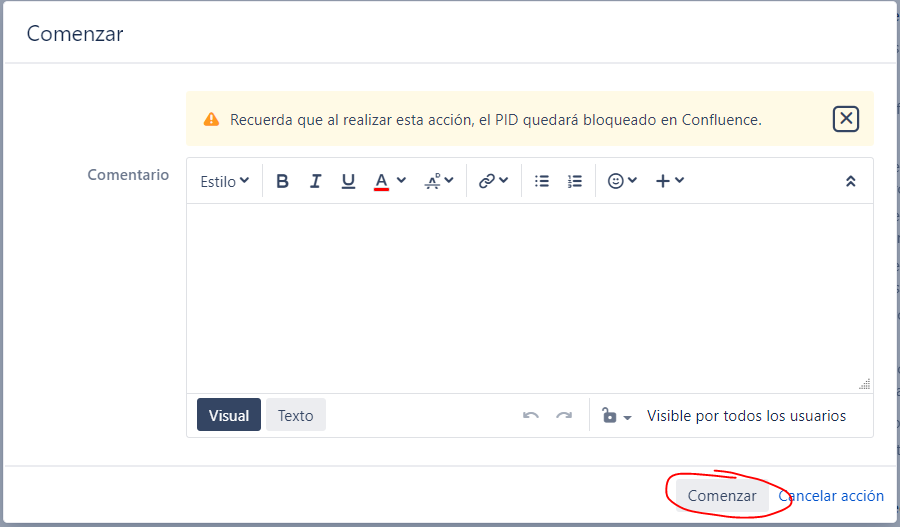Screen dimensions: 900x527
Task: Click the orange warning triangle icon
Action: pos(211,119)
